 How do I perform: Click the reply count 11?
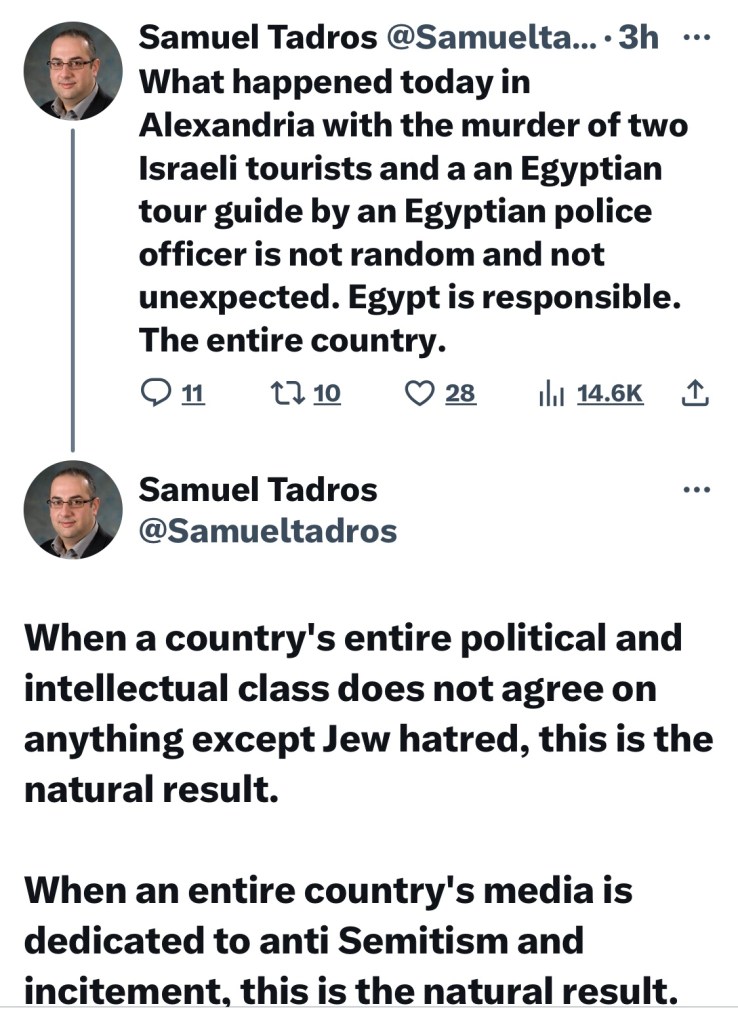coord(193,394)
